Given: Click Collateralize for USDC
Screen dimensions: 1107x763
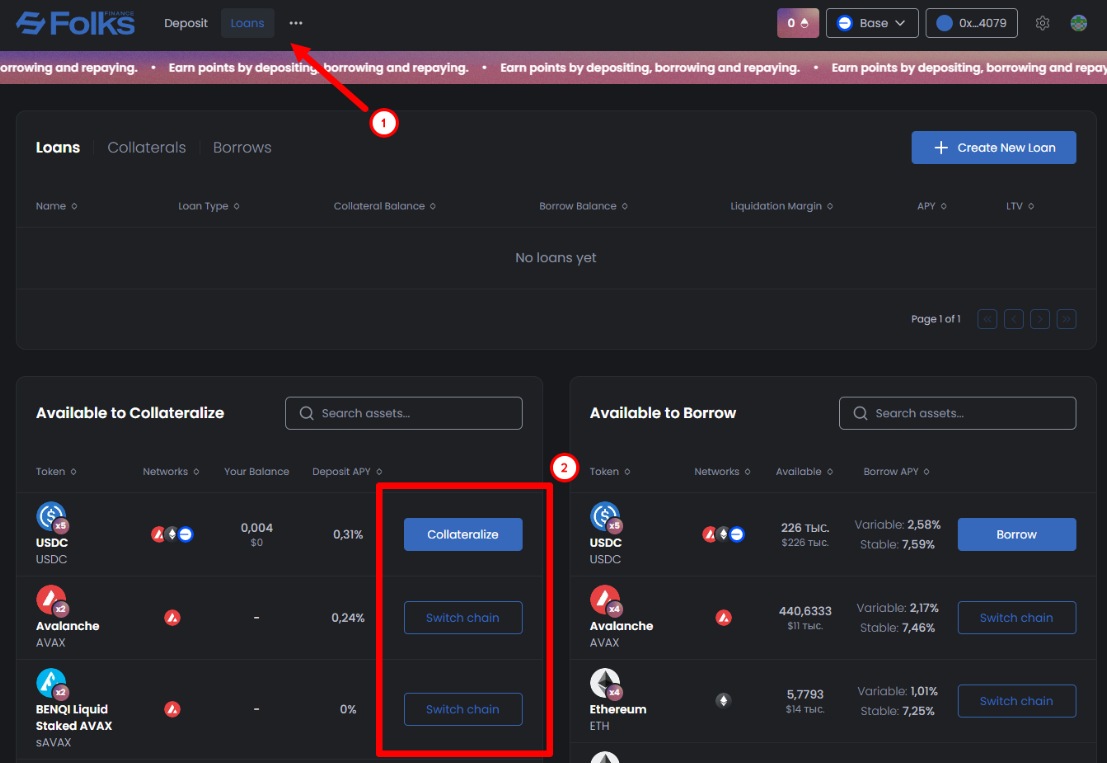Looking at the screenshot, I should [x=462, y=534].
